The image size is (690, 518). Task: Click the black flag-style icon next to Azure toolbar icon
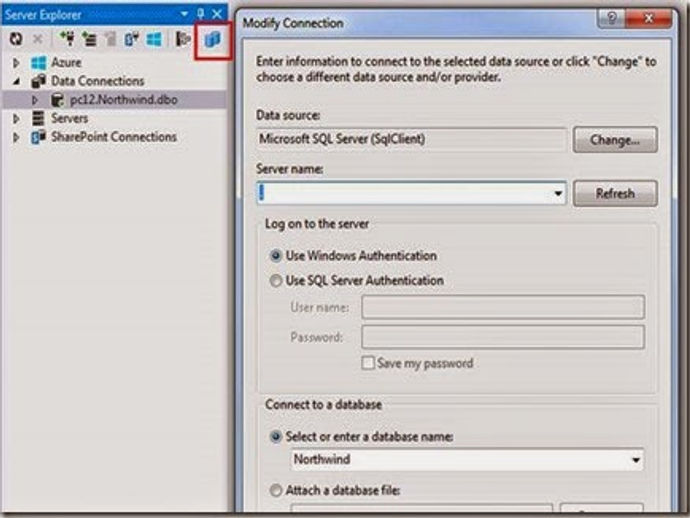click(x=183, y=39)
